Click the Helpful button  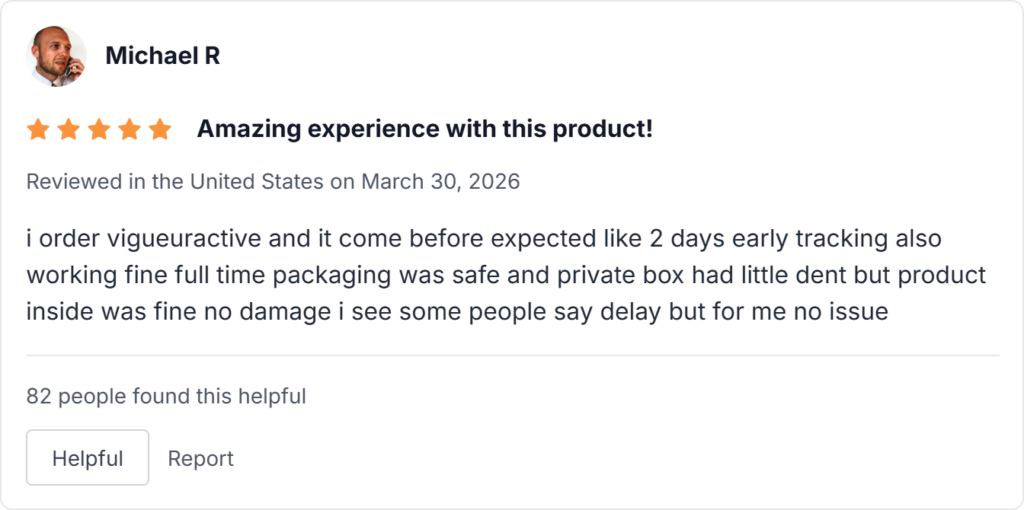(x=87, y=458)
